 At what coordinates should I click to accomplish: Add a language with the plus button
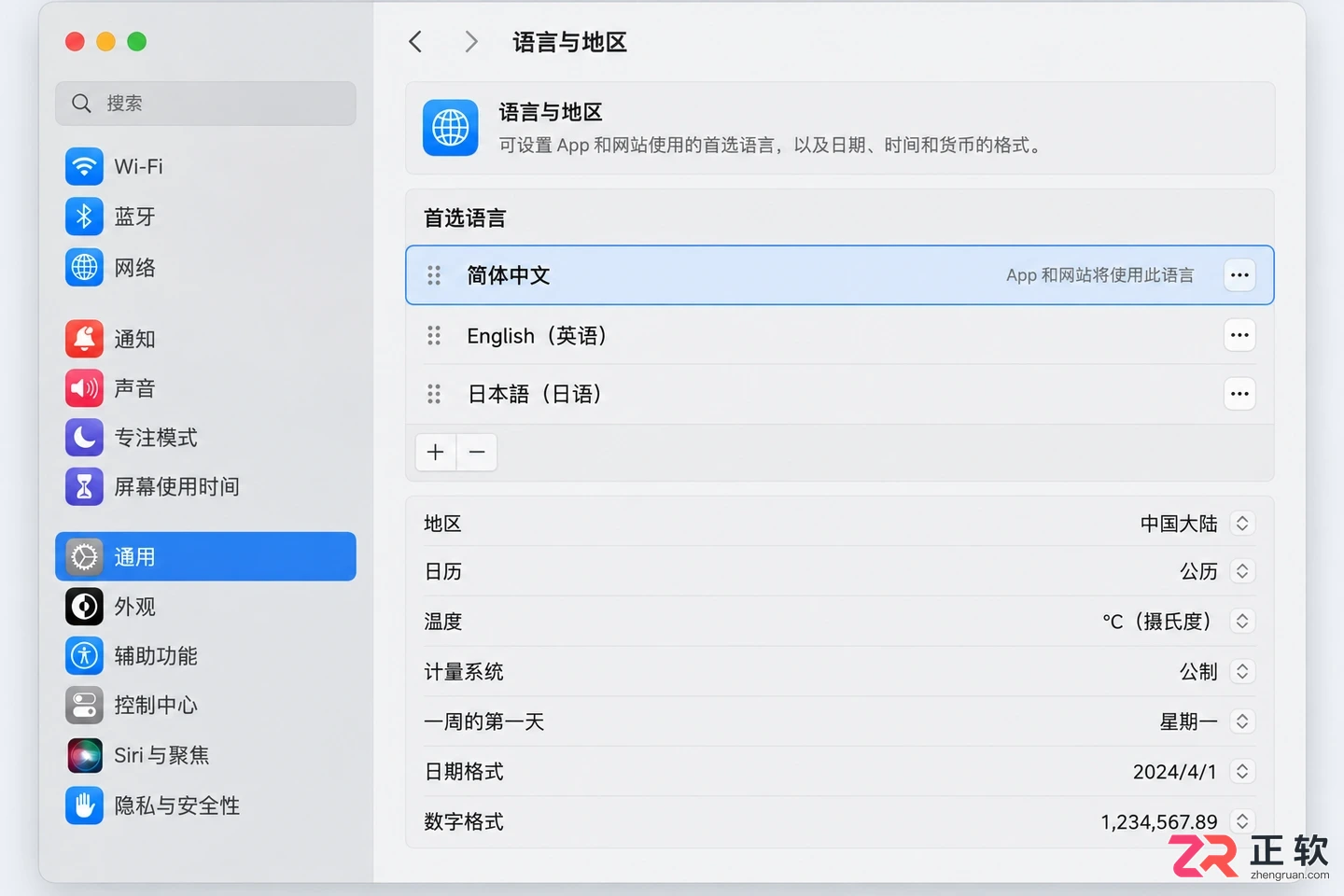435,453
